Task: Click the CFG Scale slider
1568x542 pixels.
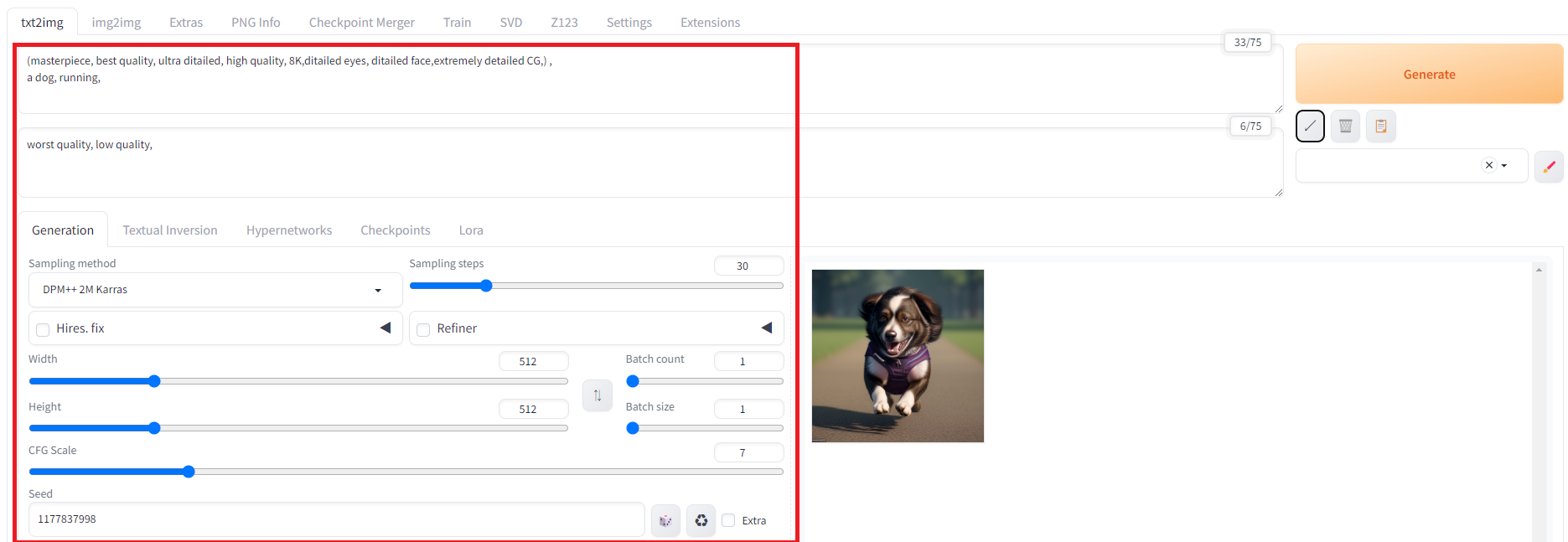Action: click(406, 472)
